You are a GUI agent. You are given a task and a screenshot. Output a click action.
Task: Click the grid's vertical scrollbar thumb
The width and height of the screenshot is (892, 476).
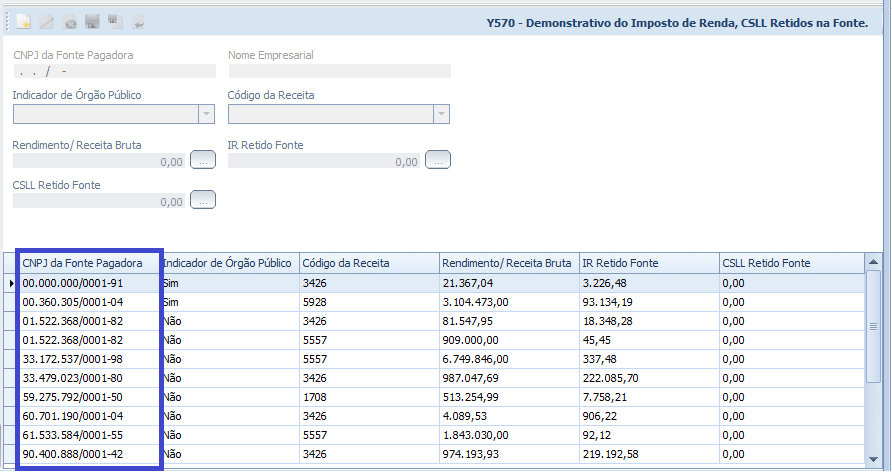click(873, 326)
